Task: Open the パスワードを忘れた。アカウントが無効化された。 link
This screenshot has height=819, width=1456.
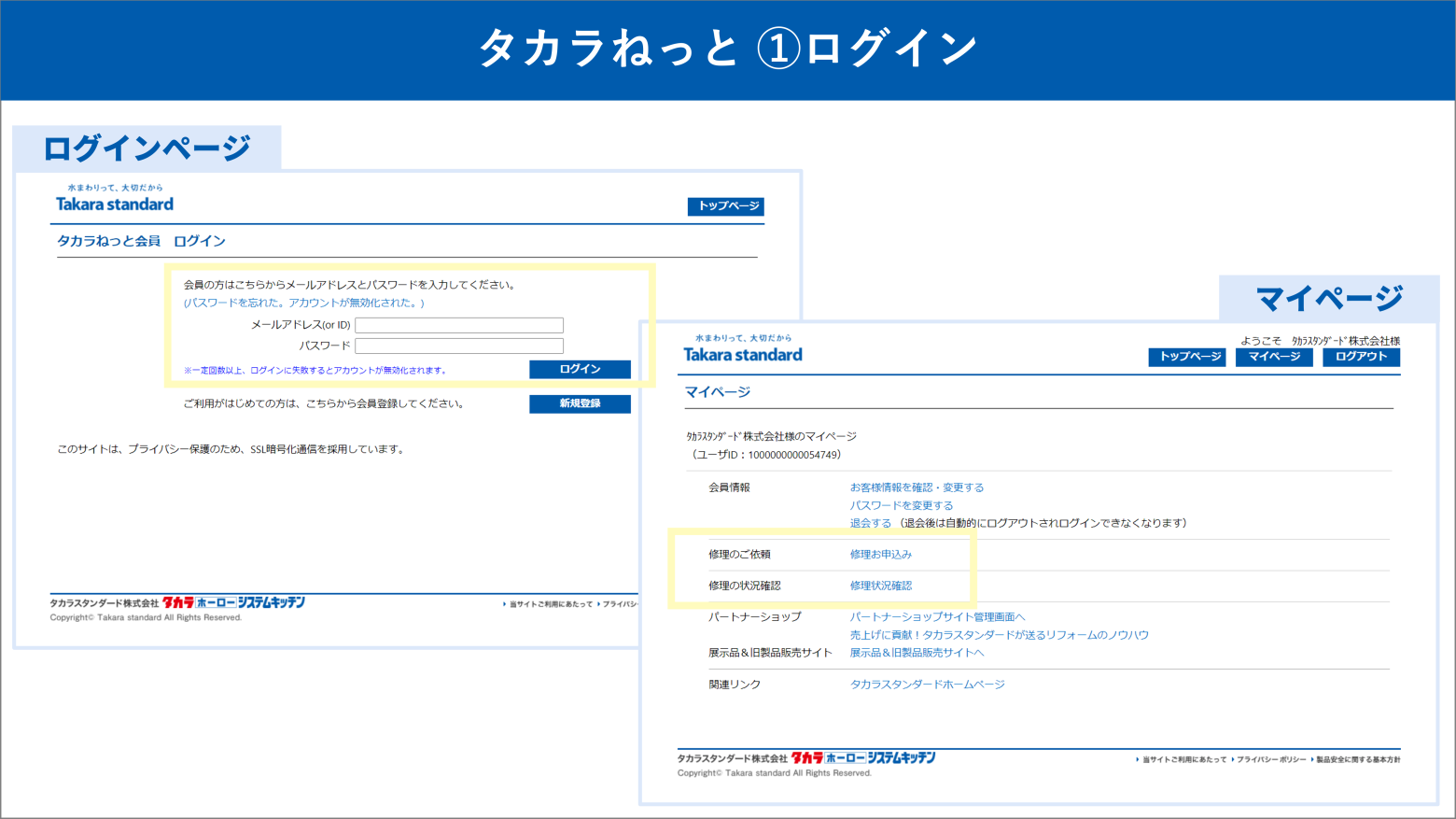Action: pyautogui.click(x=303, y=303)
